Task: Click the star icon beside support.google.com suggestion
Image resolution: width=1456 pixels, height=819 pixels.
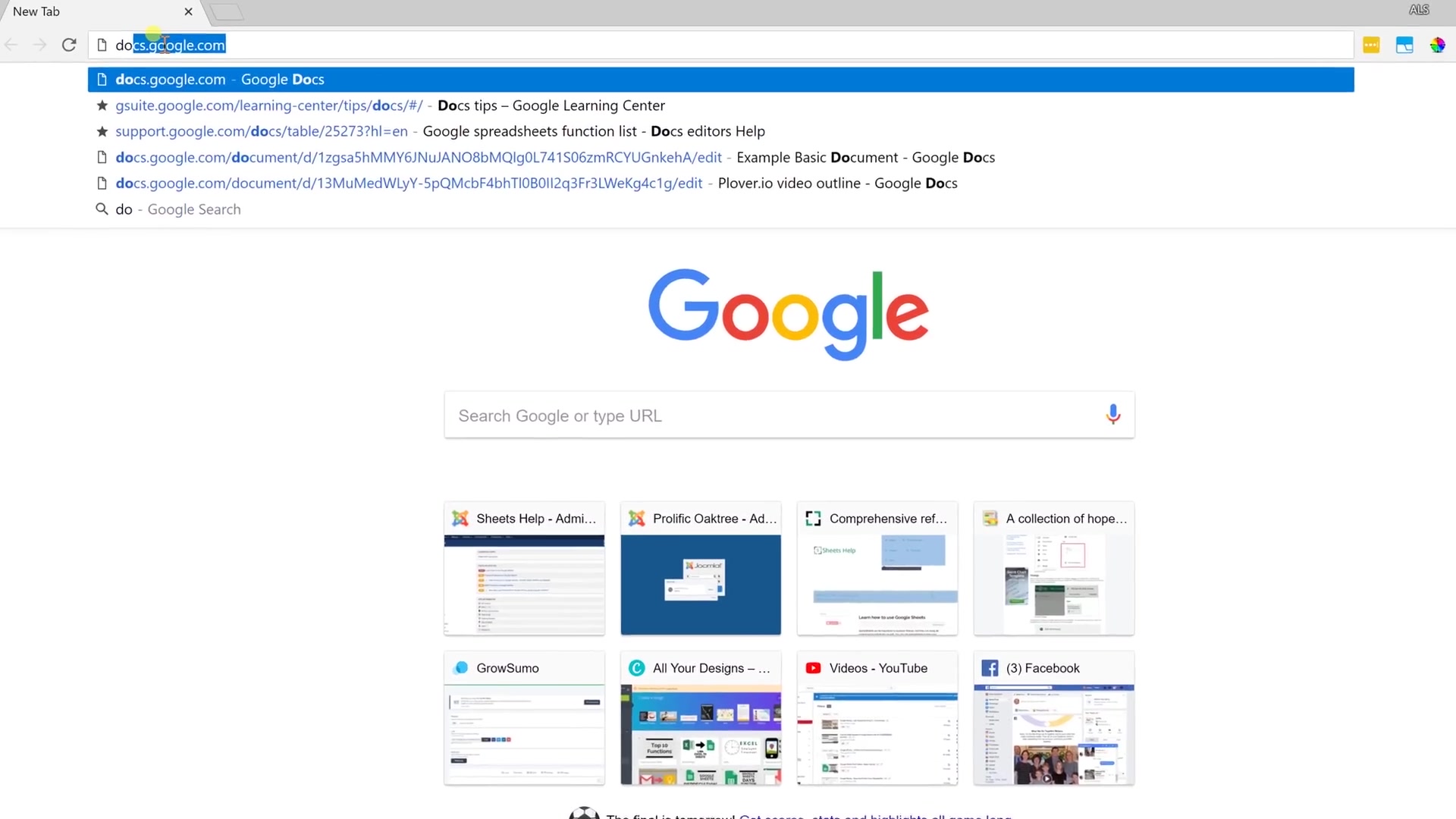Action: tap(102, 131)
